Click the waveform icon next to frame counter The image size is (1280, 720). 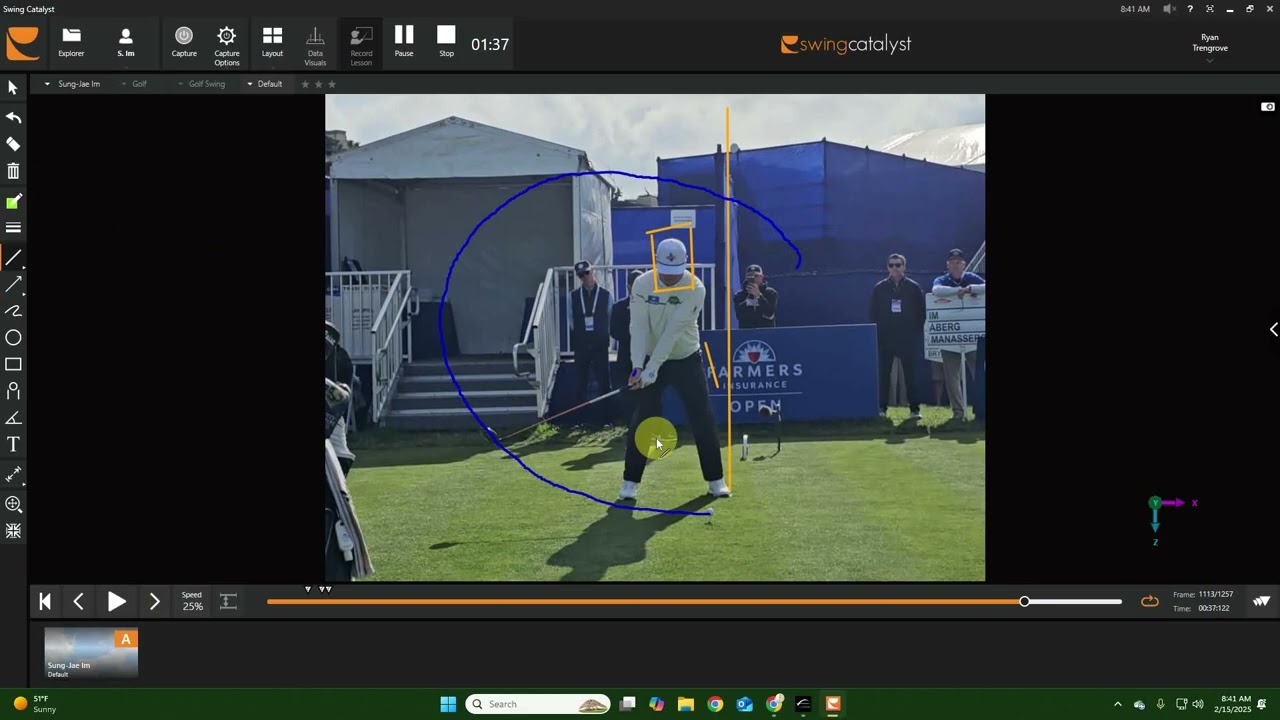[x=1262, y=601]
